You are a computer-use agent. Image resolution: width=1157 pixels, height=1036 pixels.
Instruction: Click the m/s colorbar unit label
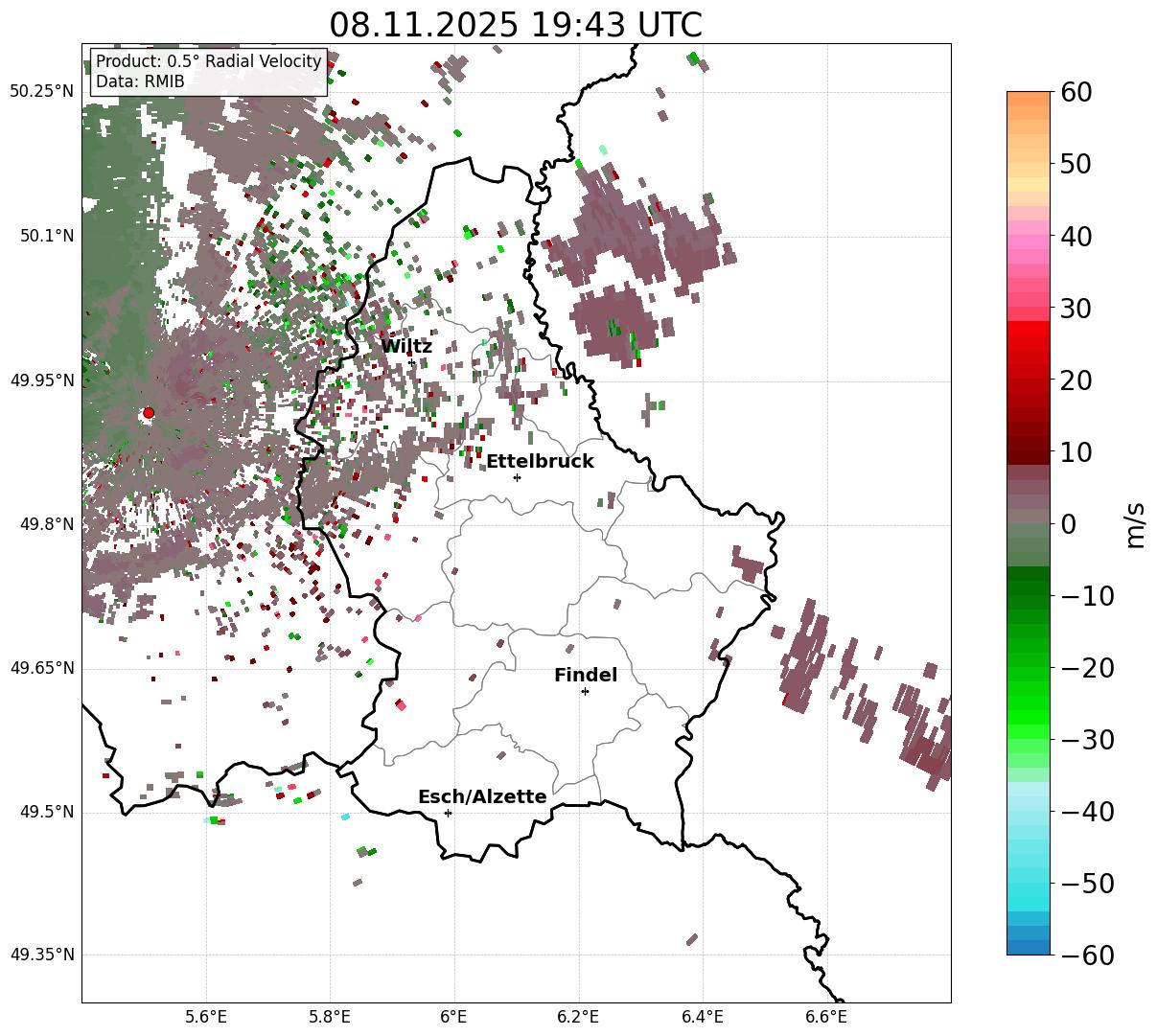click(x=1136, y=524)
